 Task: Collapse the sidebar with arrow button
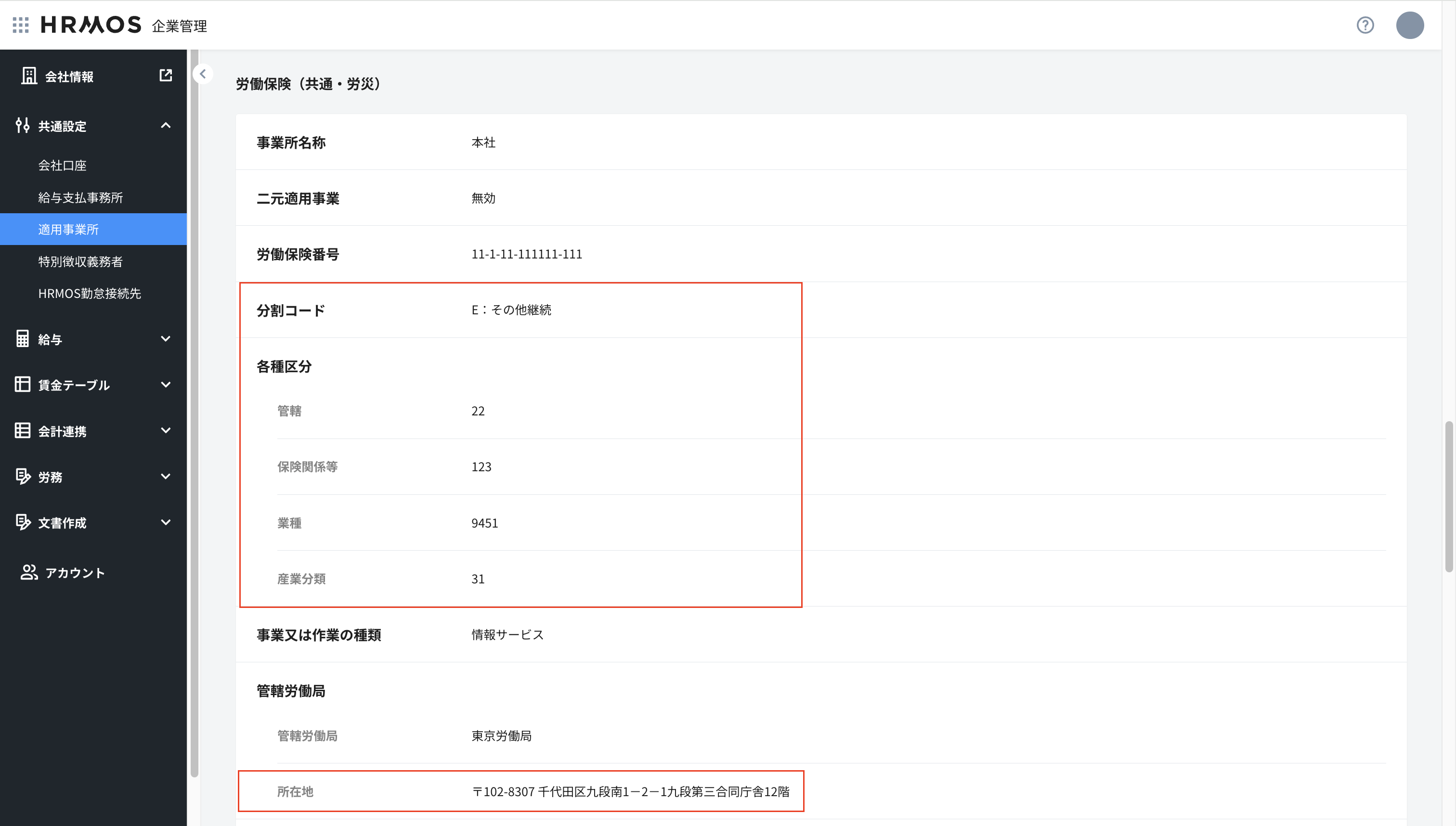pos(203,74)
